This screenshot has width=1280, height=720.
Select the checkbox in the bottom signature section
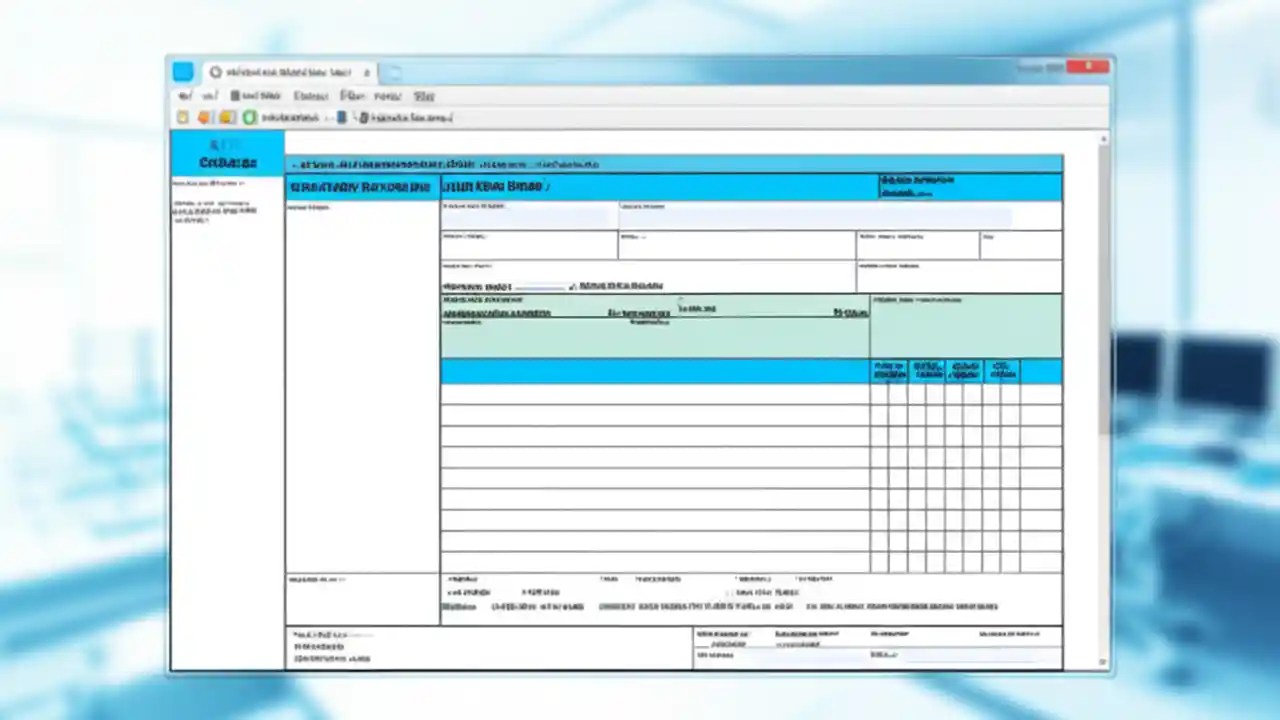coord(702,645)
